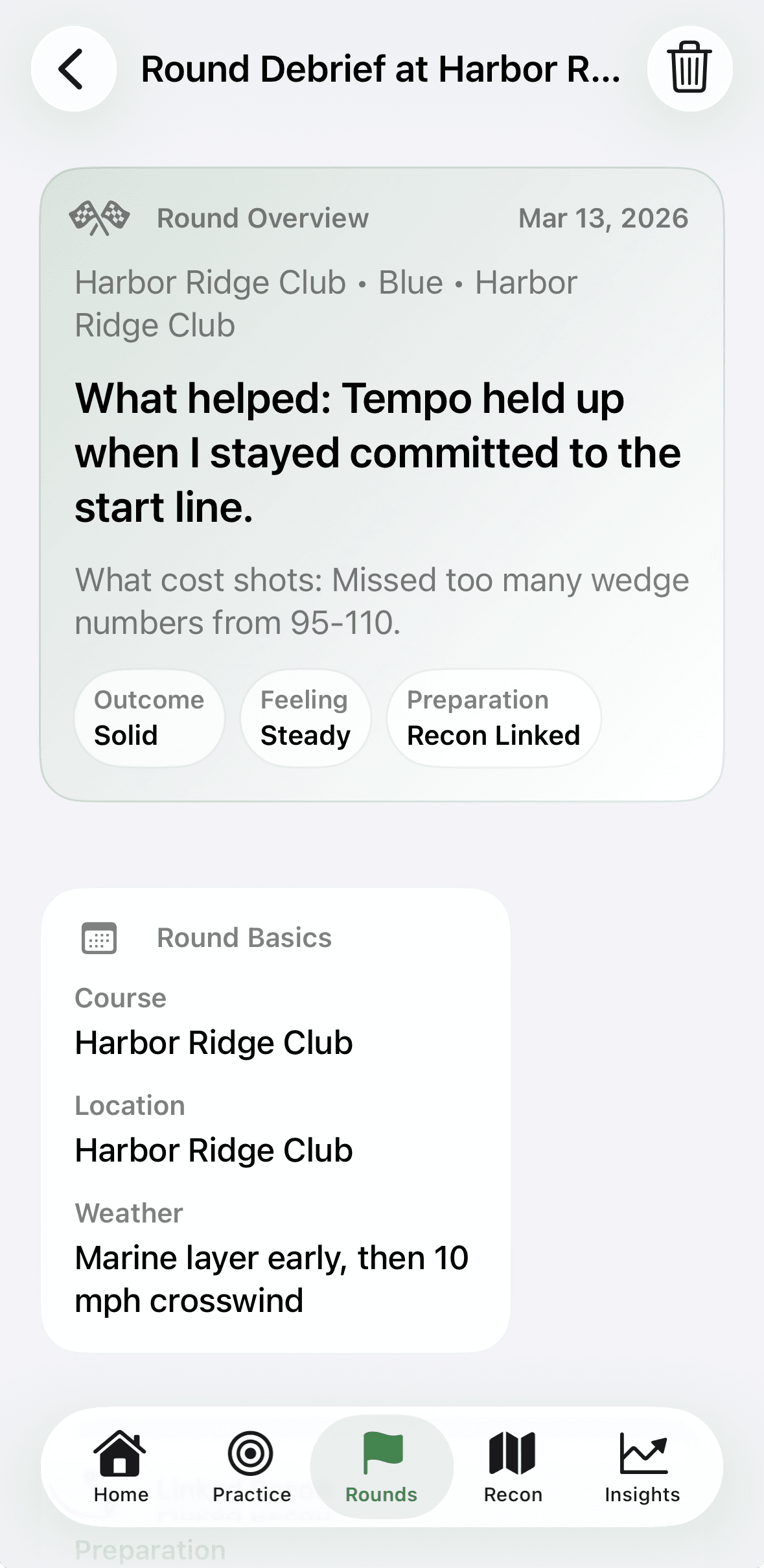Tap the Feeling Steady chip
764x1568 pixels.
(305, 718)
